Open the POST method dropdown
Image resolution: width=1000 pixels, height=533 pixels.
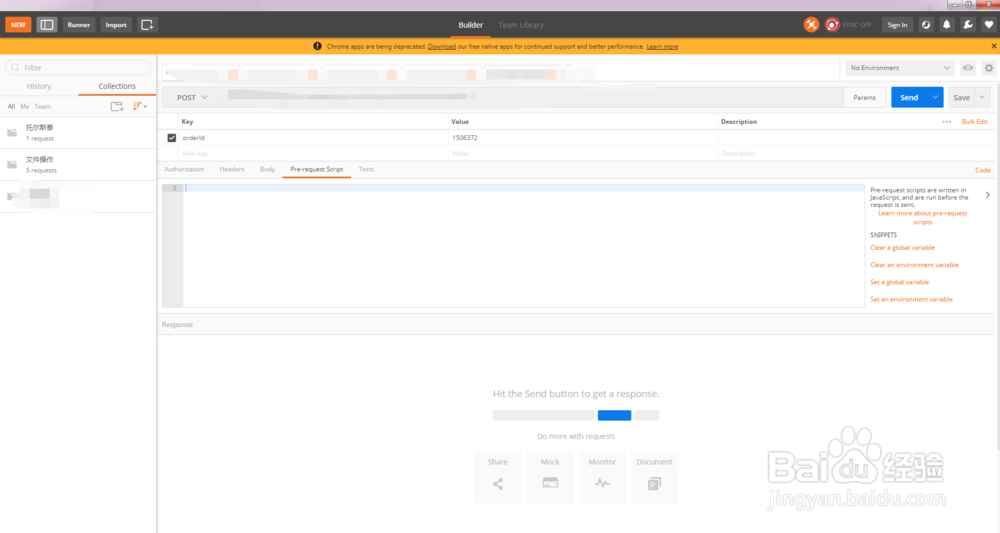(192, 98)
